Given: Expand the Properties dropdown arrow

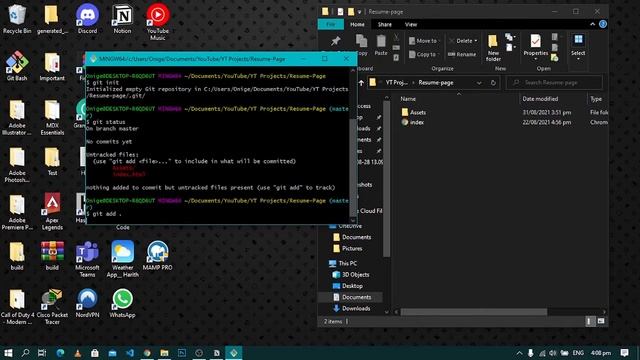Looking at the screenshot, I should coord(536,60).
